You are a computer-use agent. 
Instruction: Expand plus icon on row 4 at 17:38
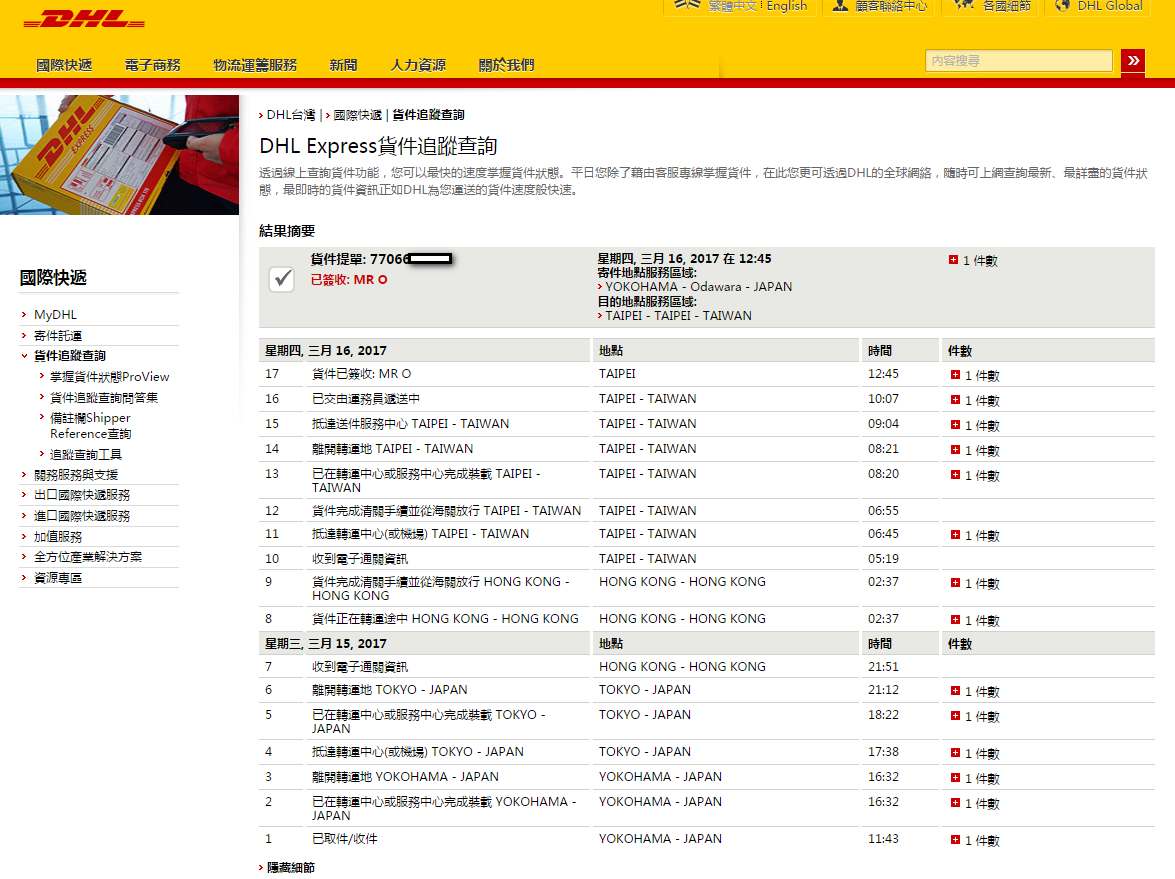(955, 752)
